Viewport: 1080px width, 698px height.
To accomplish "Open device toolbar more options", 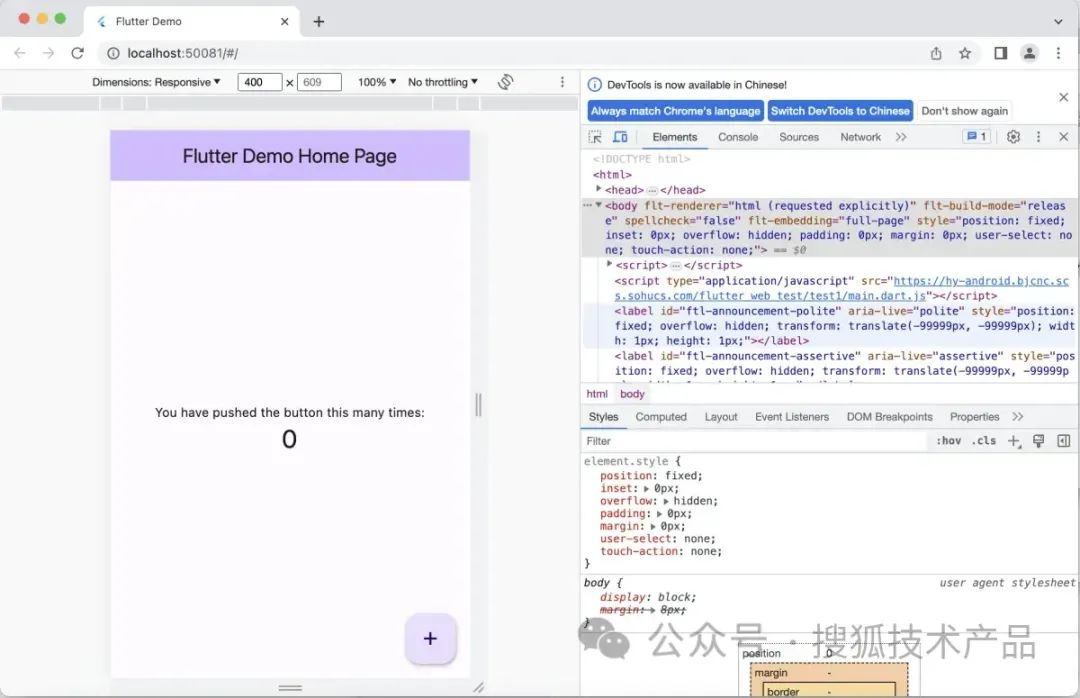I will point(562,82).
